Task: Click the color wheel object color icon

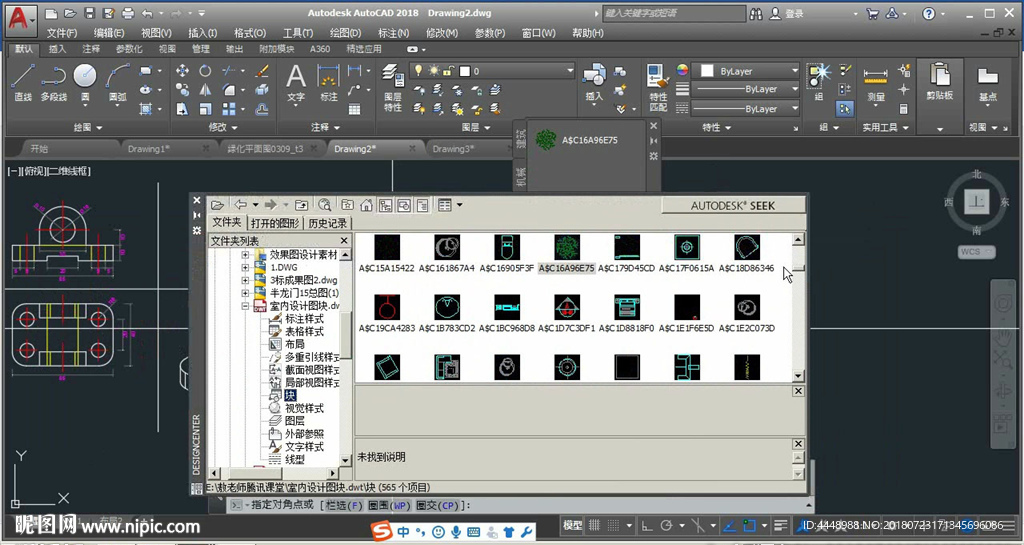Action: pyautogui.click(x=682, y=70)
